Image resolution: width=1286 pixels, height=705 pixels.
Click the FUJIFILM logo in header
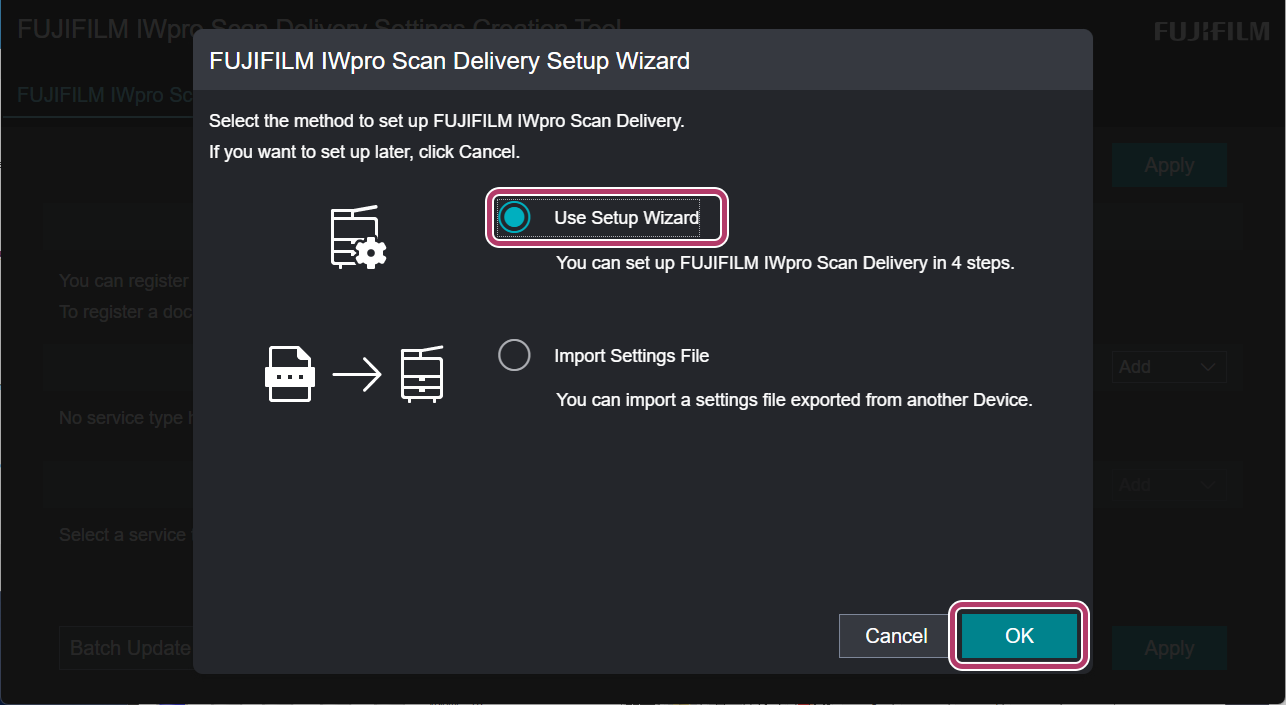coord(1212,32)
